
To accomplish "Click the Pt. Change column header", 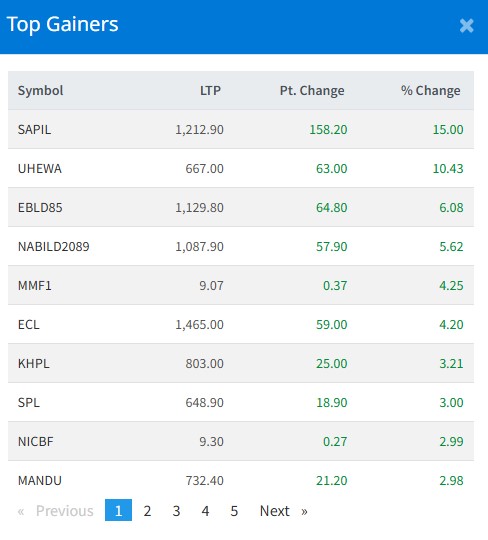I will 312,91.
